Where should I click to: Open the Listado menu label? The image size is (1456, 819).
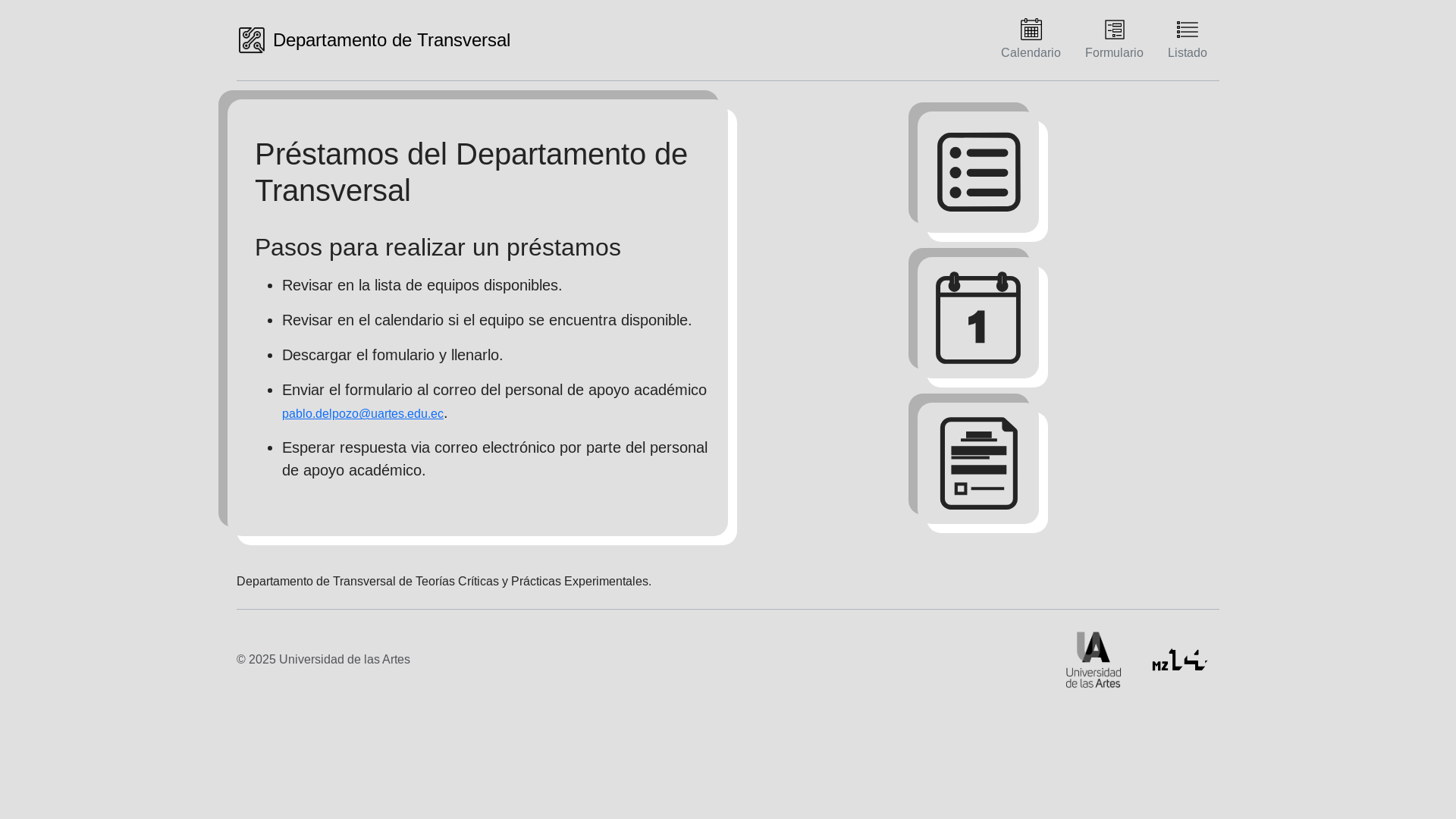(1188, 53)
